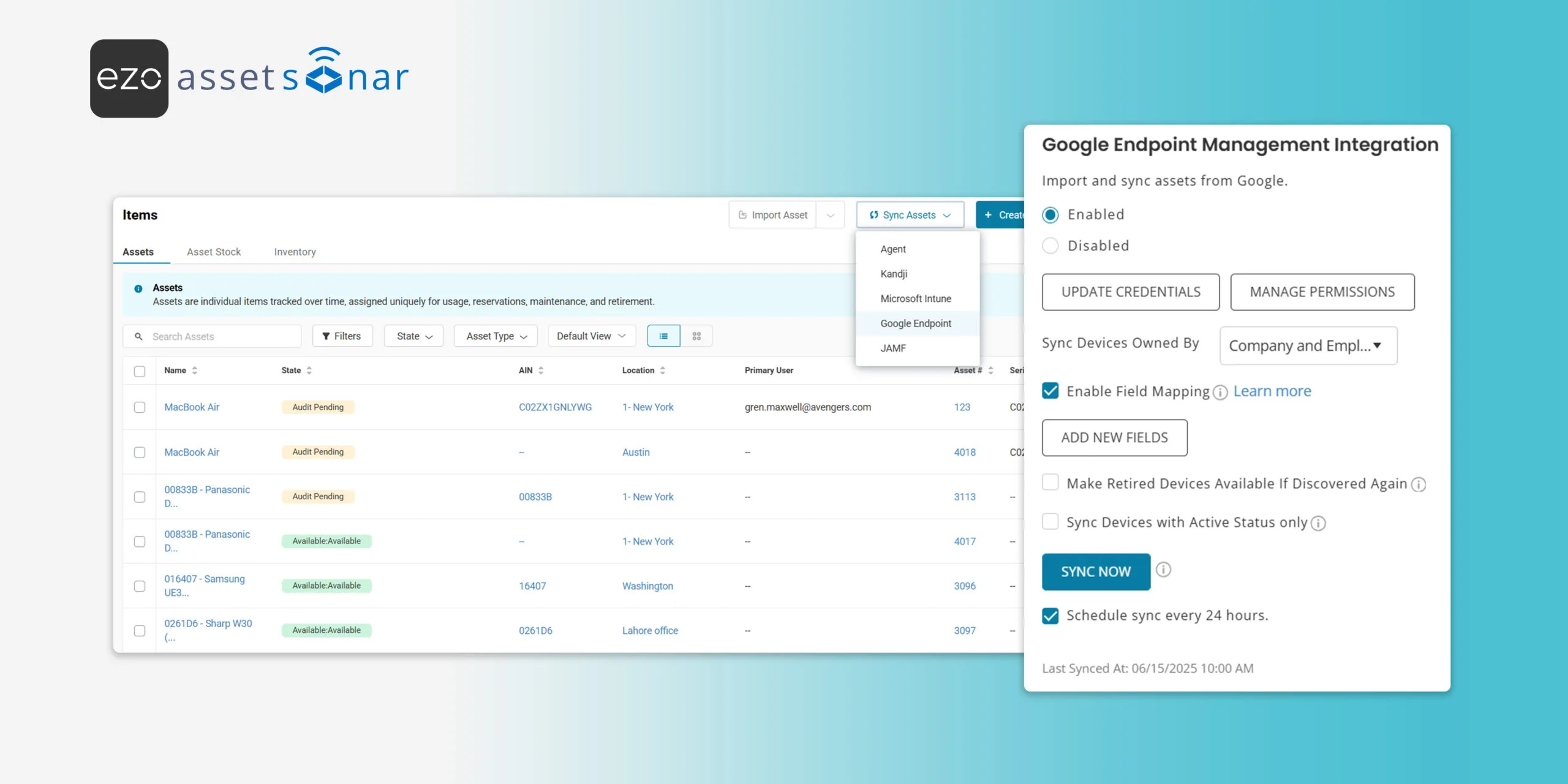Sort by Name column arrows
The width and height of the screenshot is (1568, 784).
(x=195, y=371)
